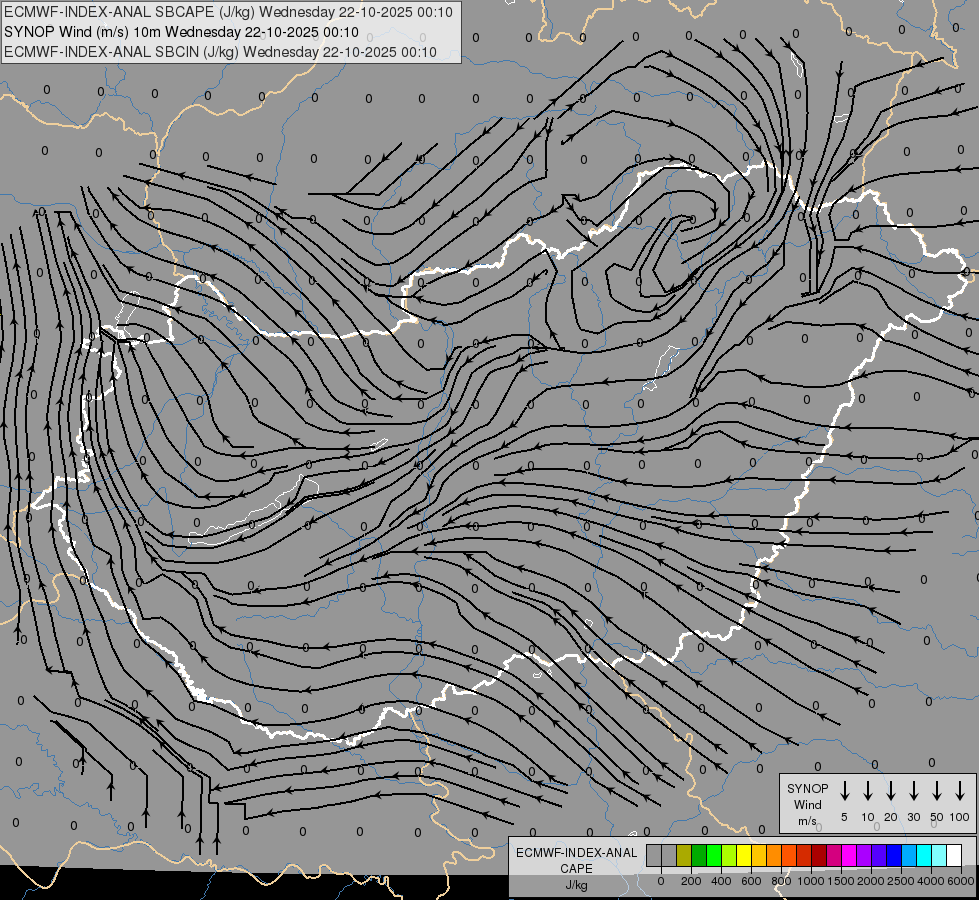
Task: Click the pure blue CAPE legend swatch
Action: 895,855
